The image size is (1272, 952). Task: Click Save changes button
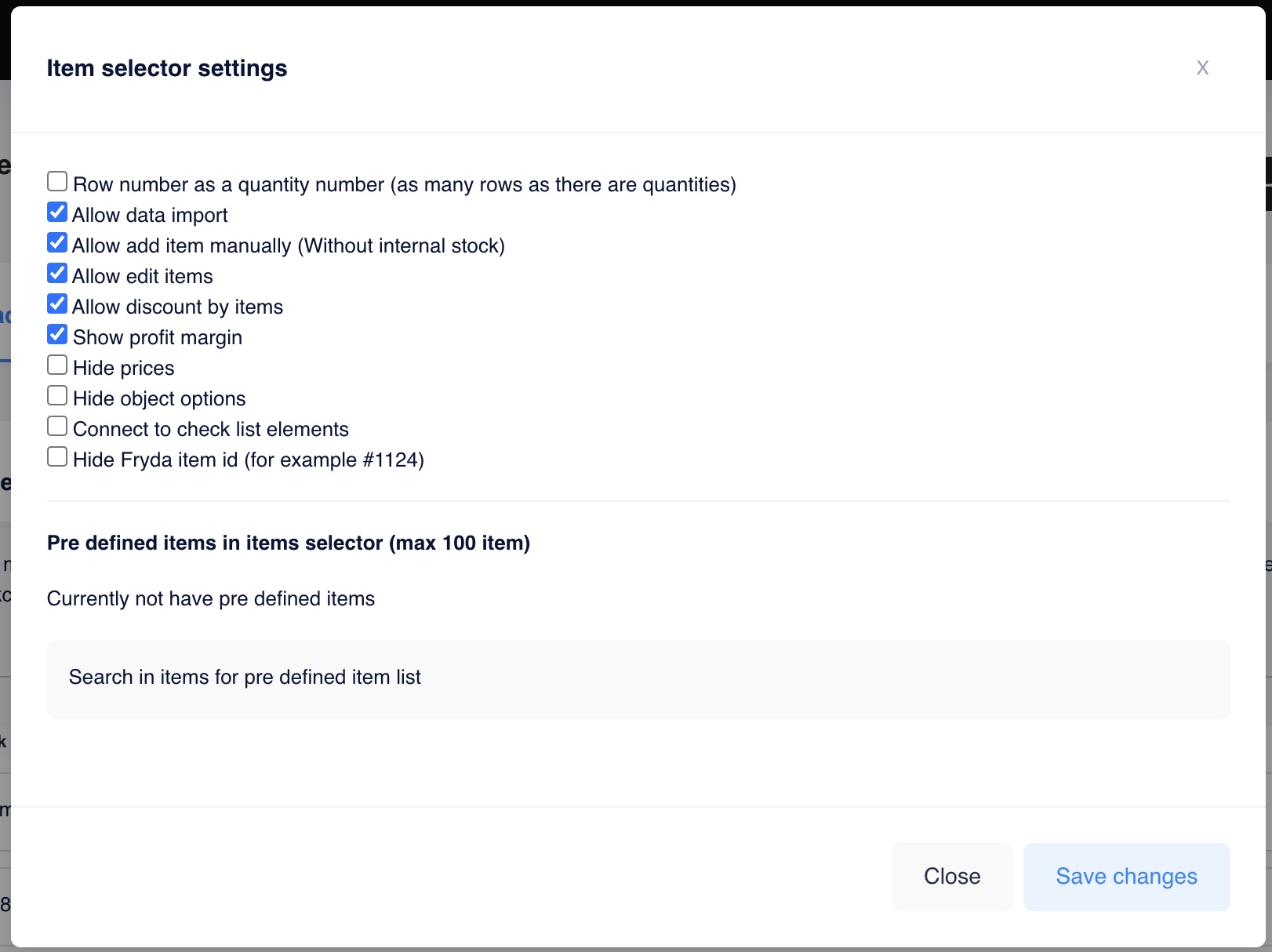[x=1126, y=877]
